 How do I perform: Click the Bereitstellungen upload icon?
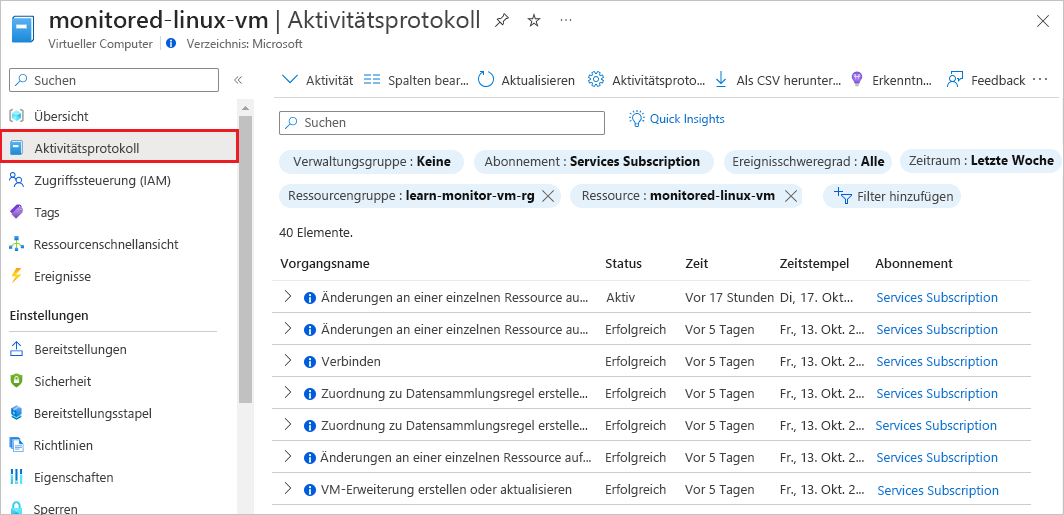17,349
